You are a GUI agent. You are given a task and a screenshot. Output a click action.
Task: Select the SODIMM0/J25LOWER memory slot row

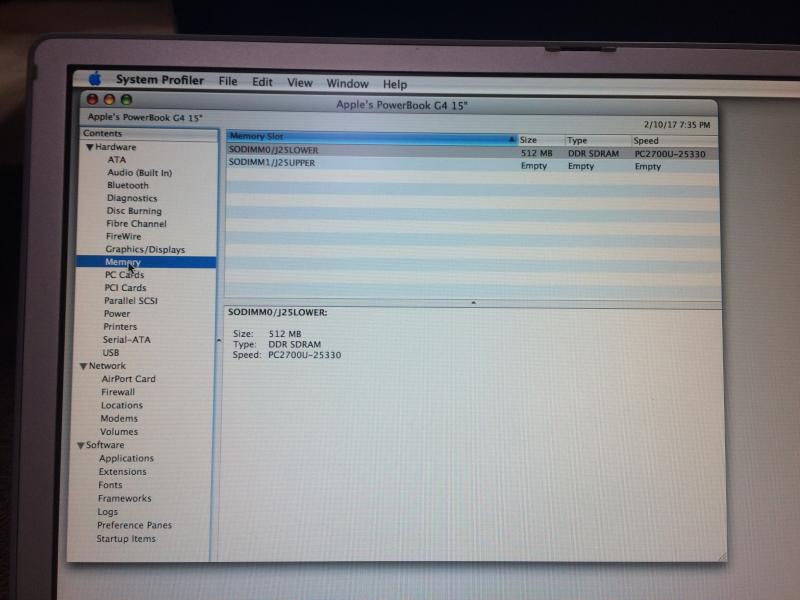tap(472, 152)
